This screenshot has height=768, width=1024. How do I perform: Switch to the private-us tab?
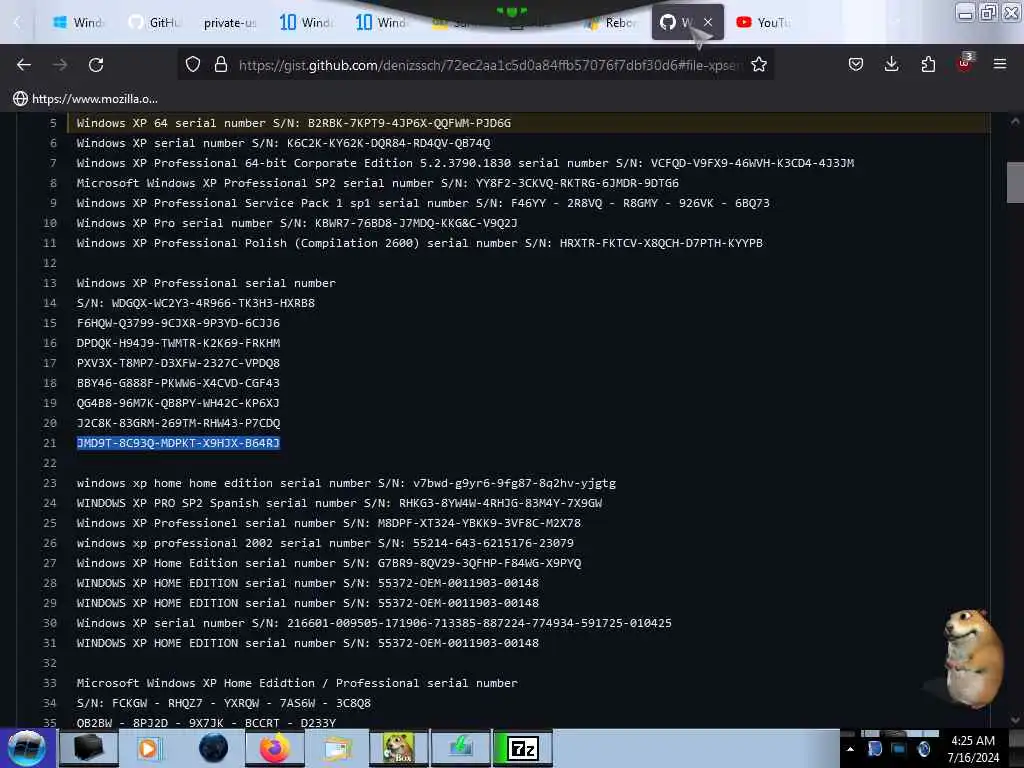[x=230, y=22]
